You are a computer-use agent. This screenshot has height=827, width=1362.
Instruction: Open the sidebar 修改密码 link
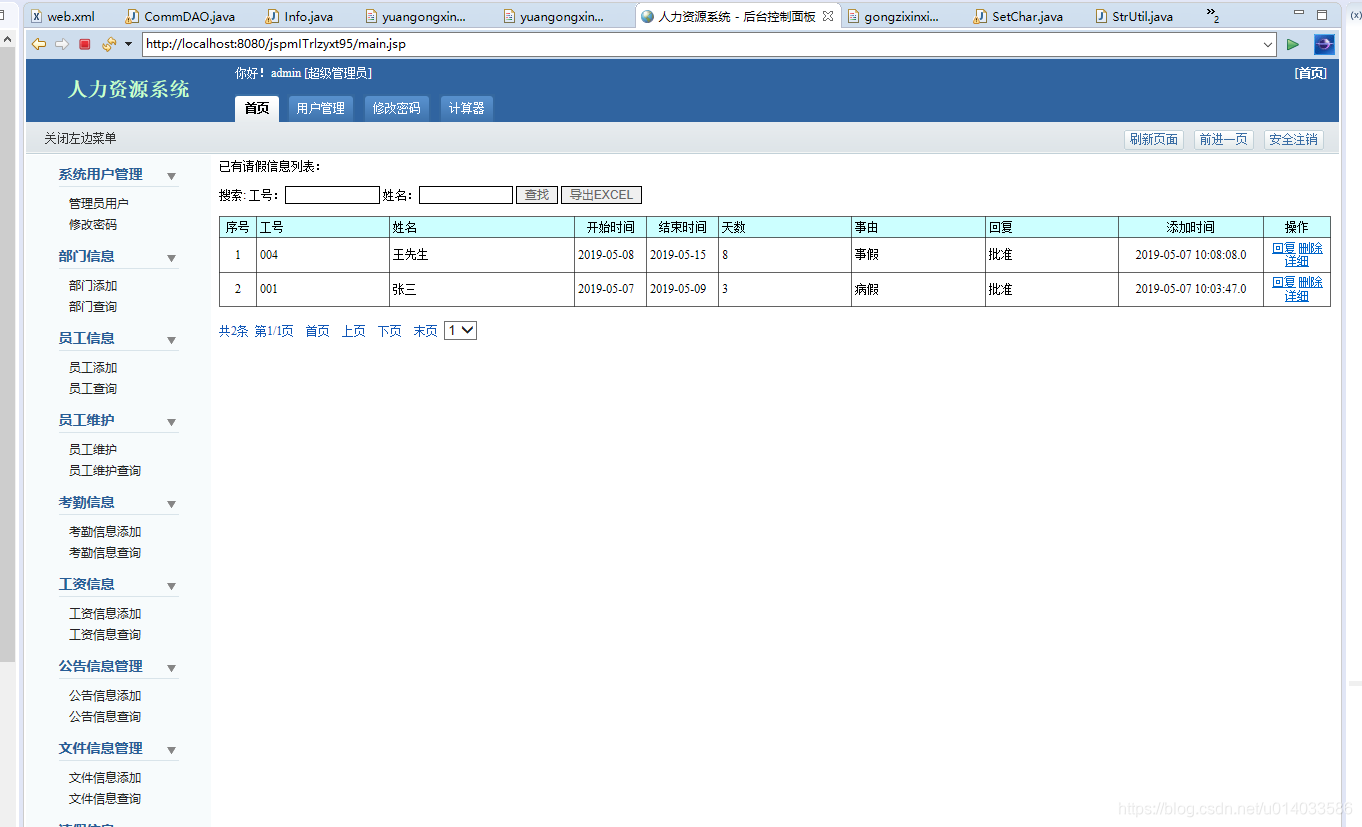(93, 225)
